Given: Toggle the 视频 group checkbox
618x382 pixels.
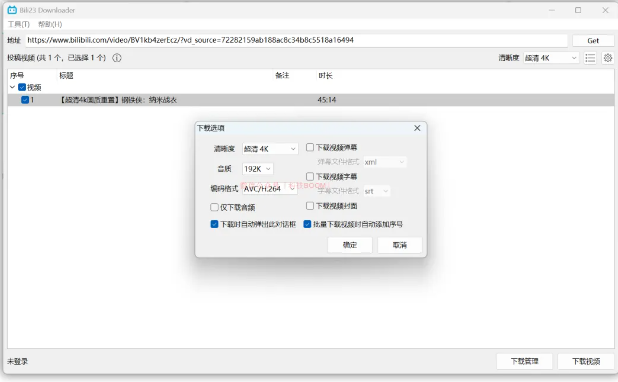Looking at the screenshot, I should (x=22, y=87).
